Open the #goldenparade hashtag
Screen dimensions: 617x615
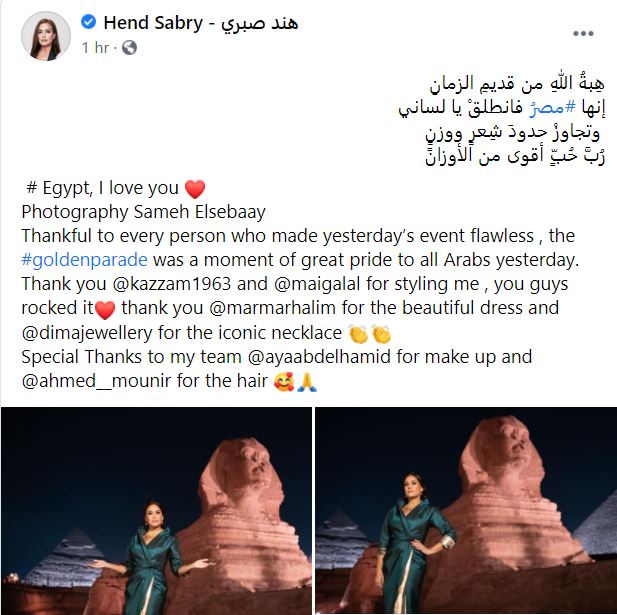coord(85,260)
